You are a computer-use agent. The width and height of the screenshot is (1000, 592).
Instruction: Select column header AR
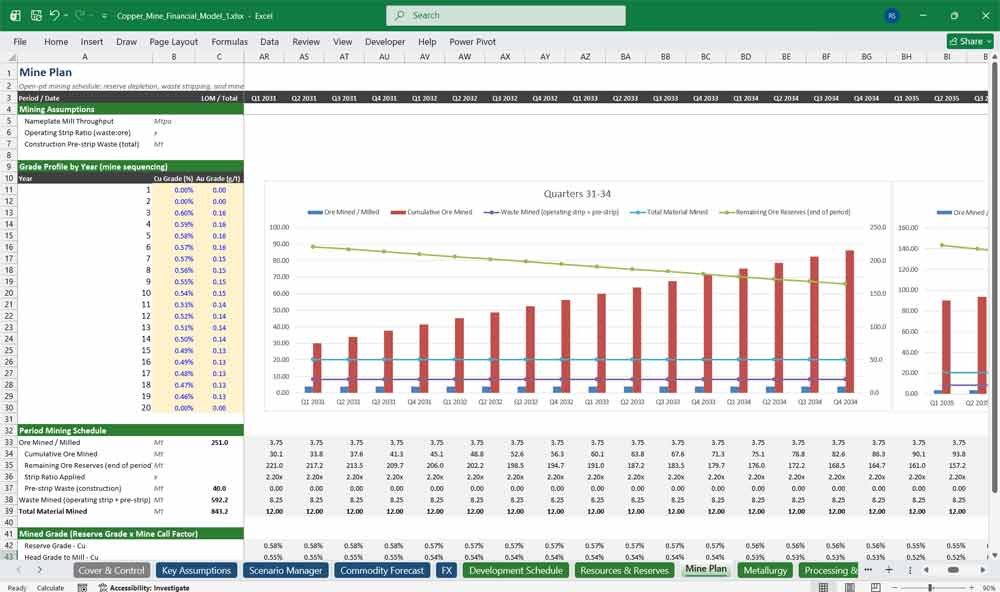pos(264,57)
